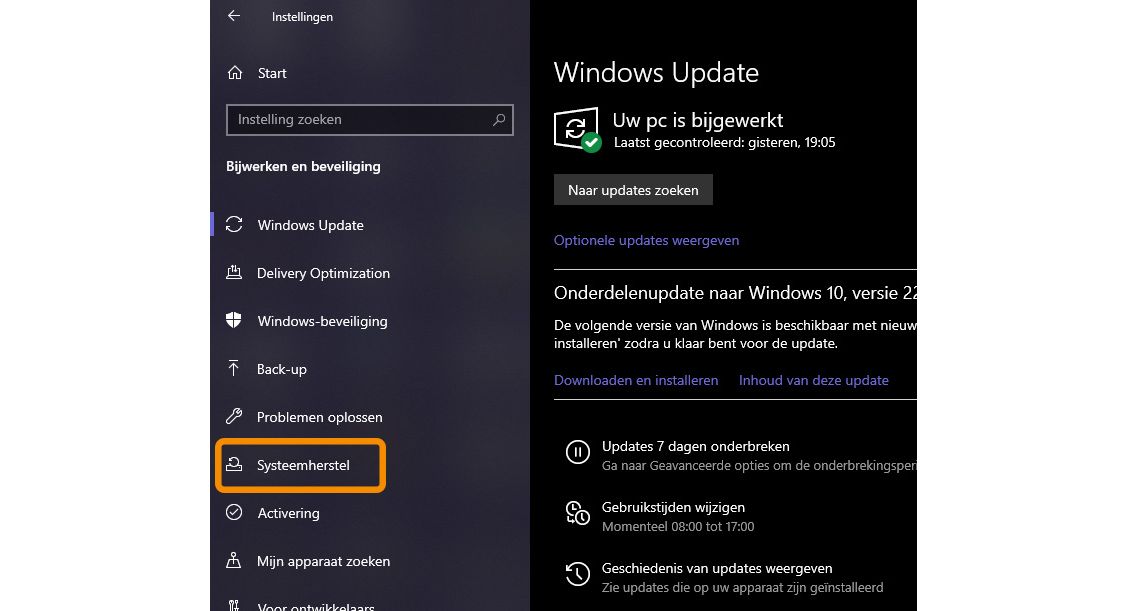Click the Windows Update sync icon in sidebar
The height and width of the screenshot is (611, 1128).
pyautogui.click(x=234, y=225)
